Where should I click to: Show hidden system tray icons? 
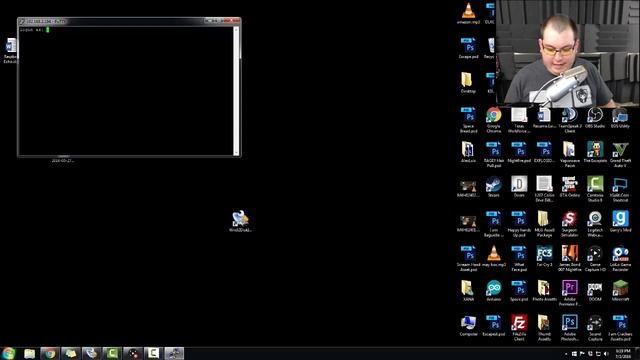[566, 354]
